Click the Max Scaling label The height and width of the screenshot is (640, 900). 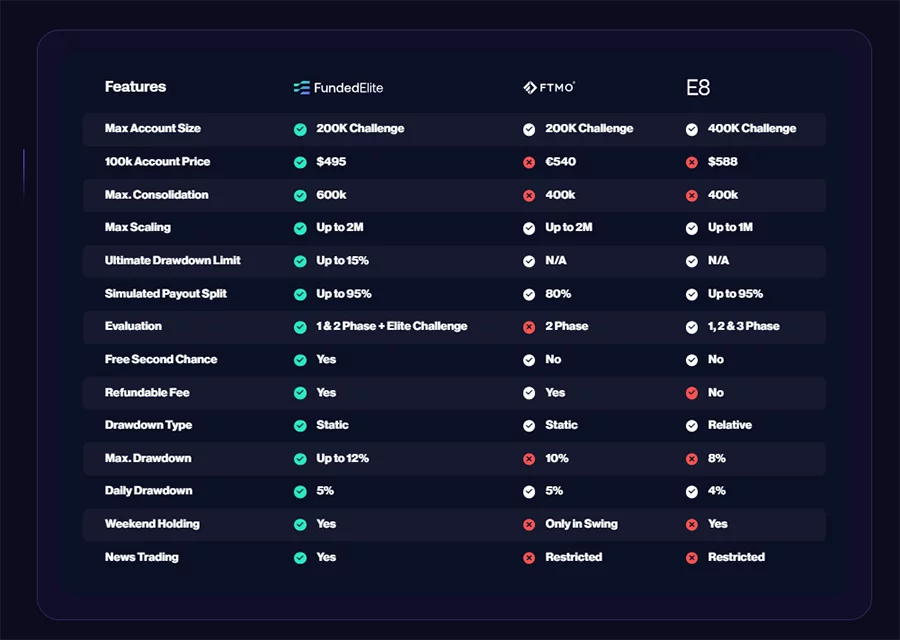coord(138,227)
